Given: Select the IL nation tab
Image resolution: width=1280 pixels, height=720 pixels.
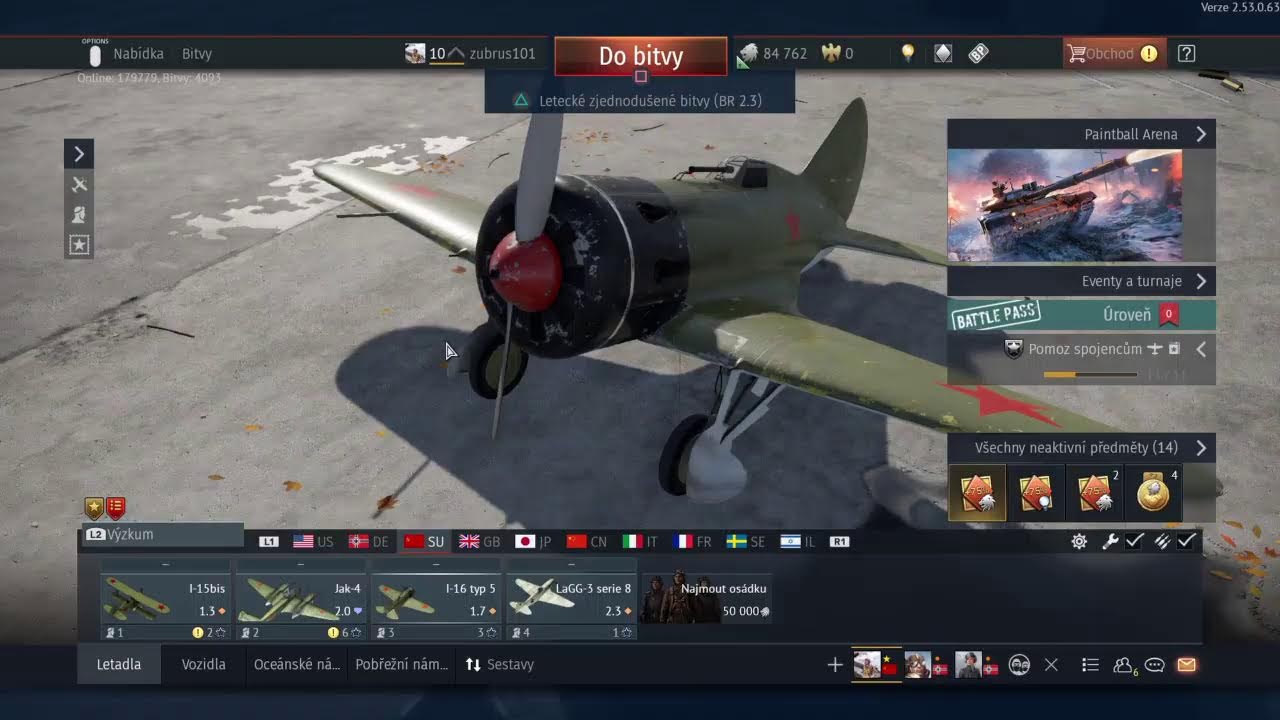Looking at the screenshot, I should click(x=797, y=541).
